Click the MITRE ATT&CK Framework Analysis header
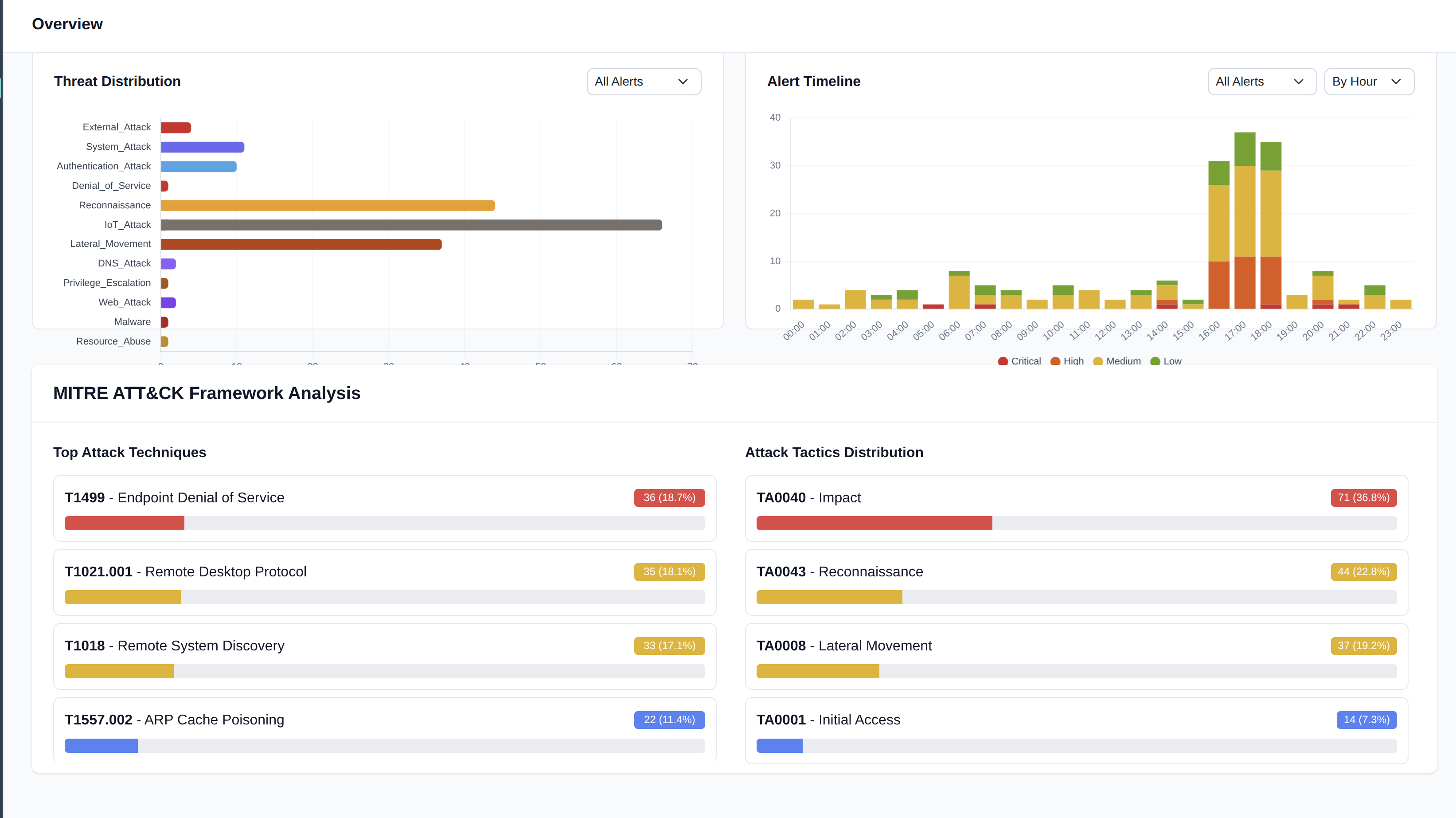Screen dimensions: 1456x818 pyautogui.click(x=207, y=393)
